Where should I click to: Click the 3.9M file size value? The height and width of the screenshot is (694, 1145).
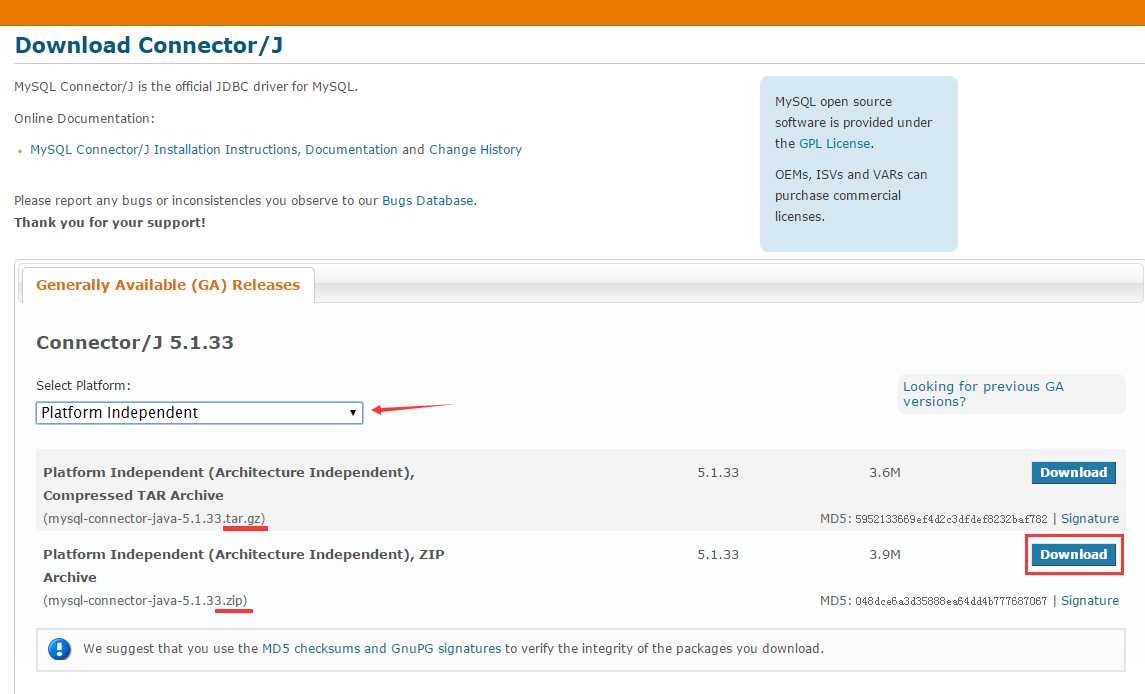click(884, 554)
